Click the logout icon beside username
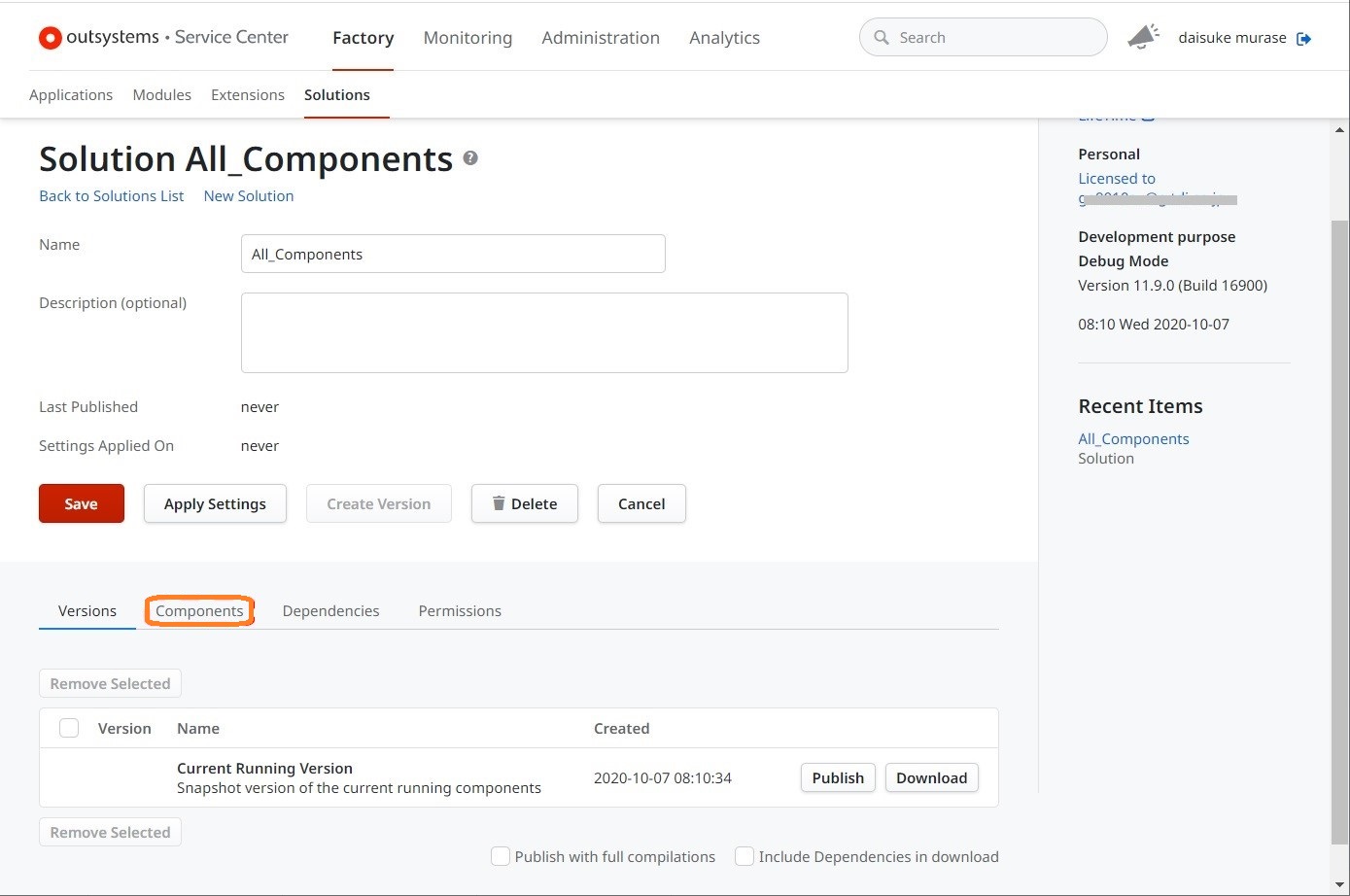This screenshot has width=1350, height=896. pos(1304,38)
